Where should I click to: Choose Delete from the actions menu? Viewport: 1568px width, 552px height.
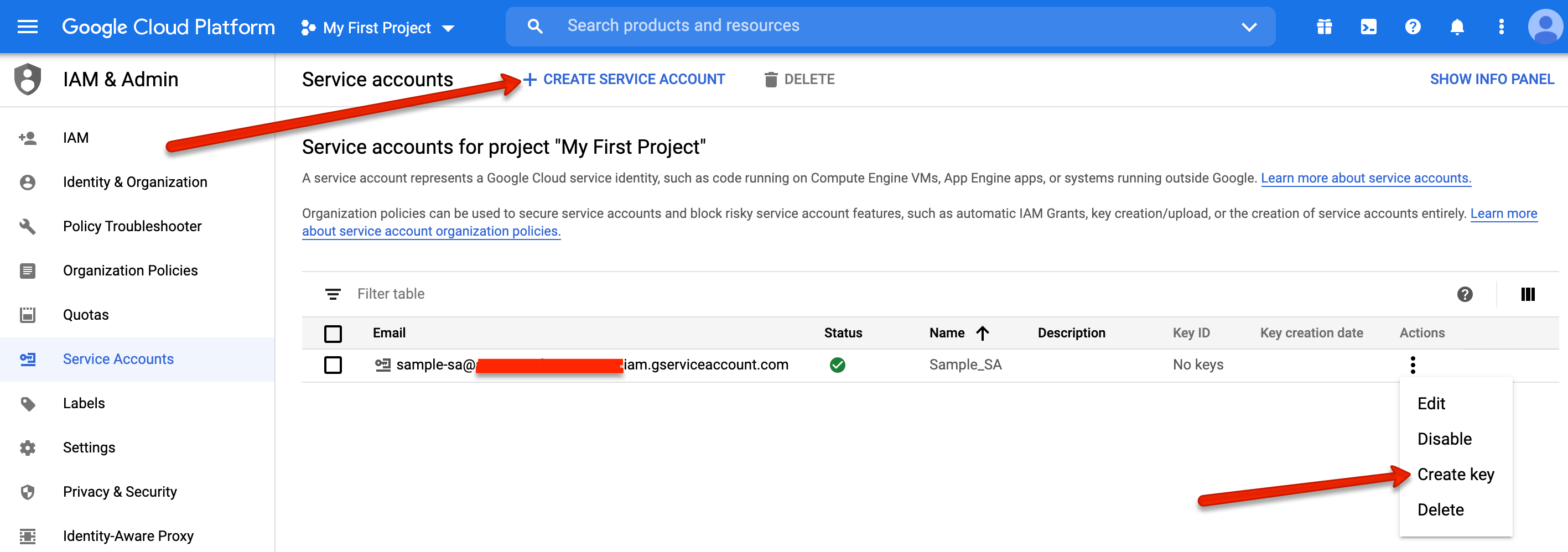coord(1440,509)
